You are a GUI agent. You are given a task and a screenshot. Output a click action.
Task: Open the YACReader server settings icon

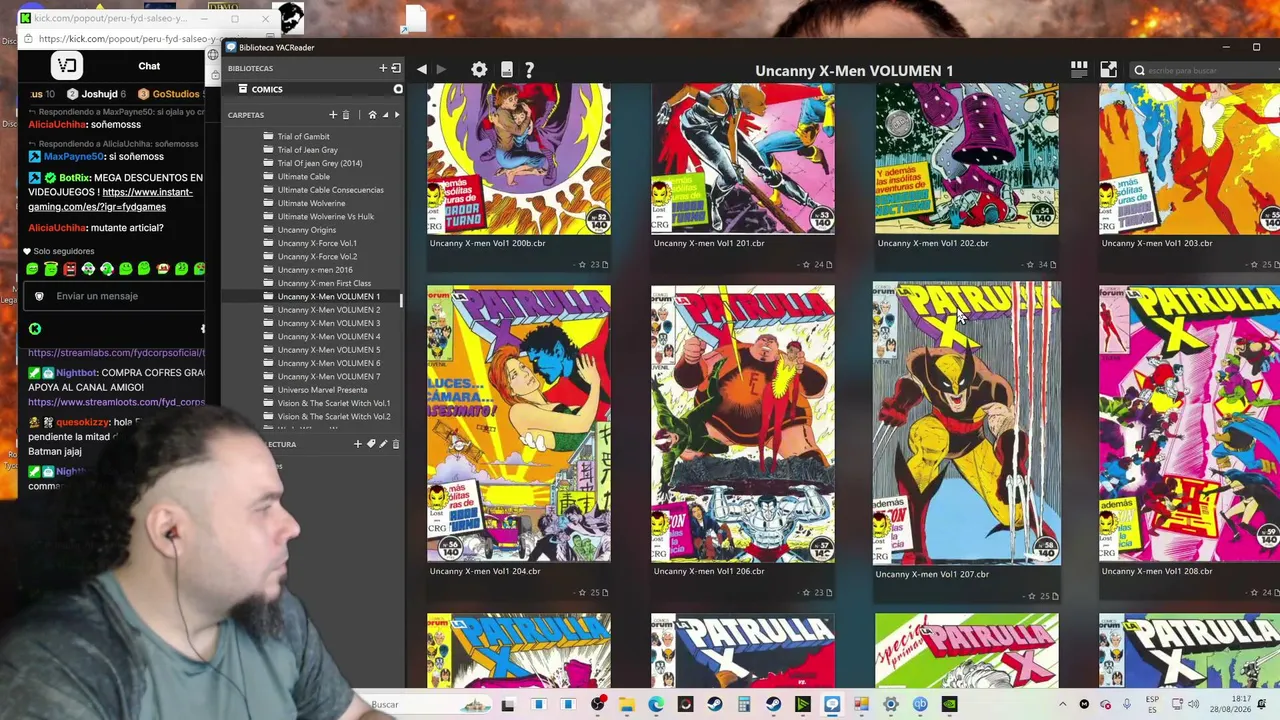coord(507,69)
